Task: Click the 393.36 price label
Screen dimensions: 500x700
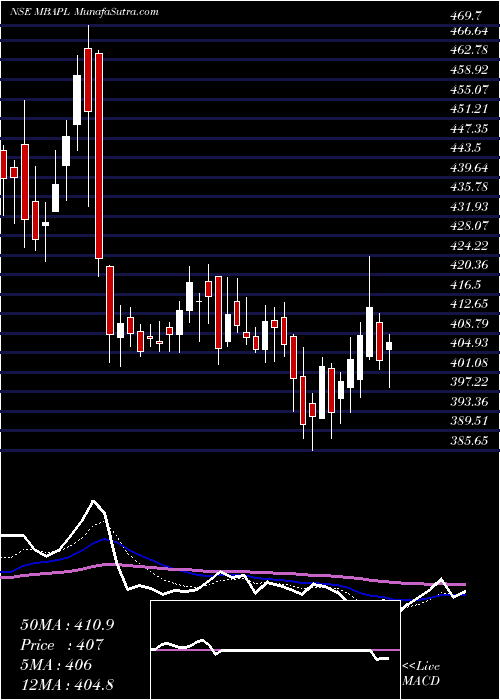Action: 469,401
